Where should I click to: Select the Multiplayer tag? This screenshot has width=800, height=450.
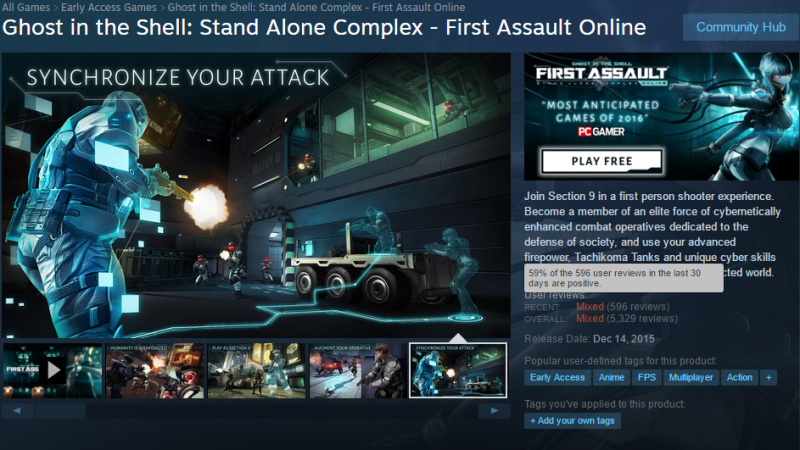(x=691, y=378)
